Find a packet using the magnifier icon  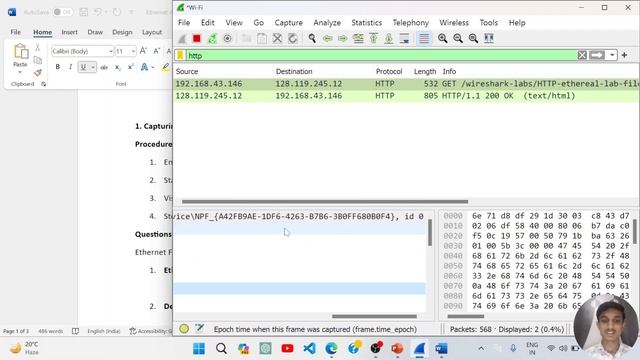(x=312, y=38)
